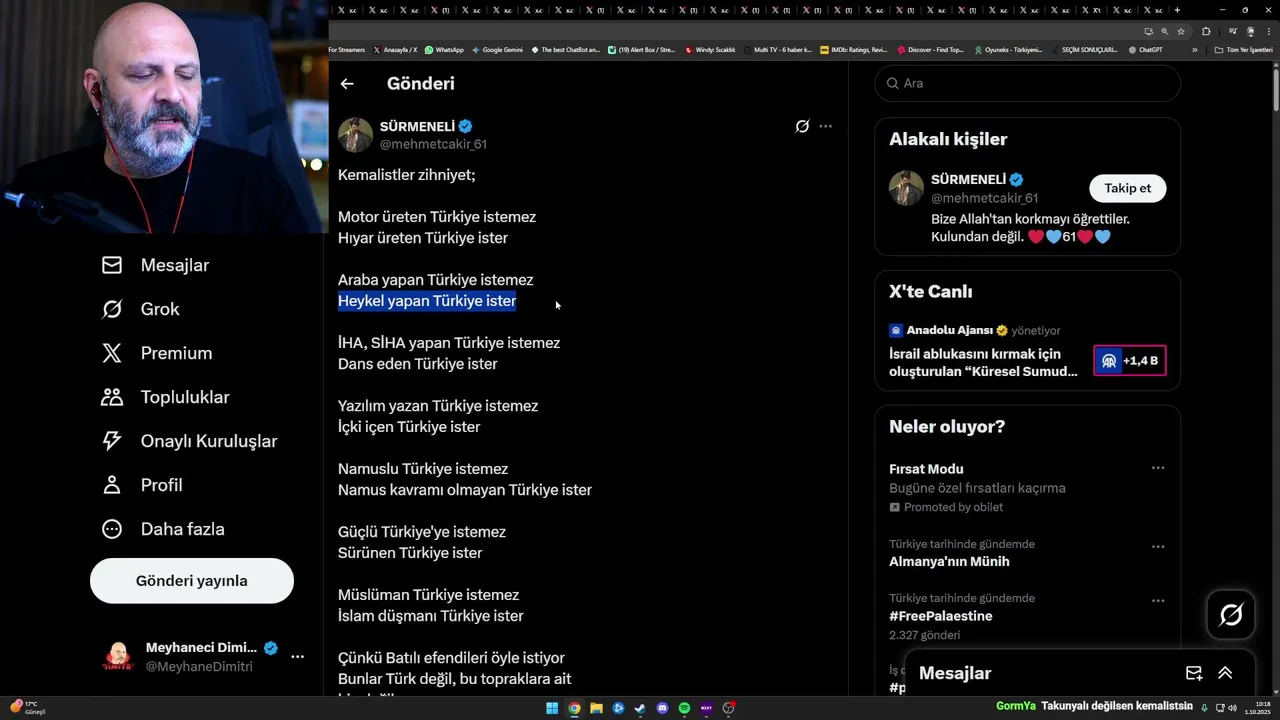Click the Gönderi yayınla button

point(192,581)
